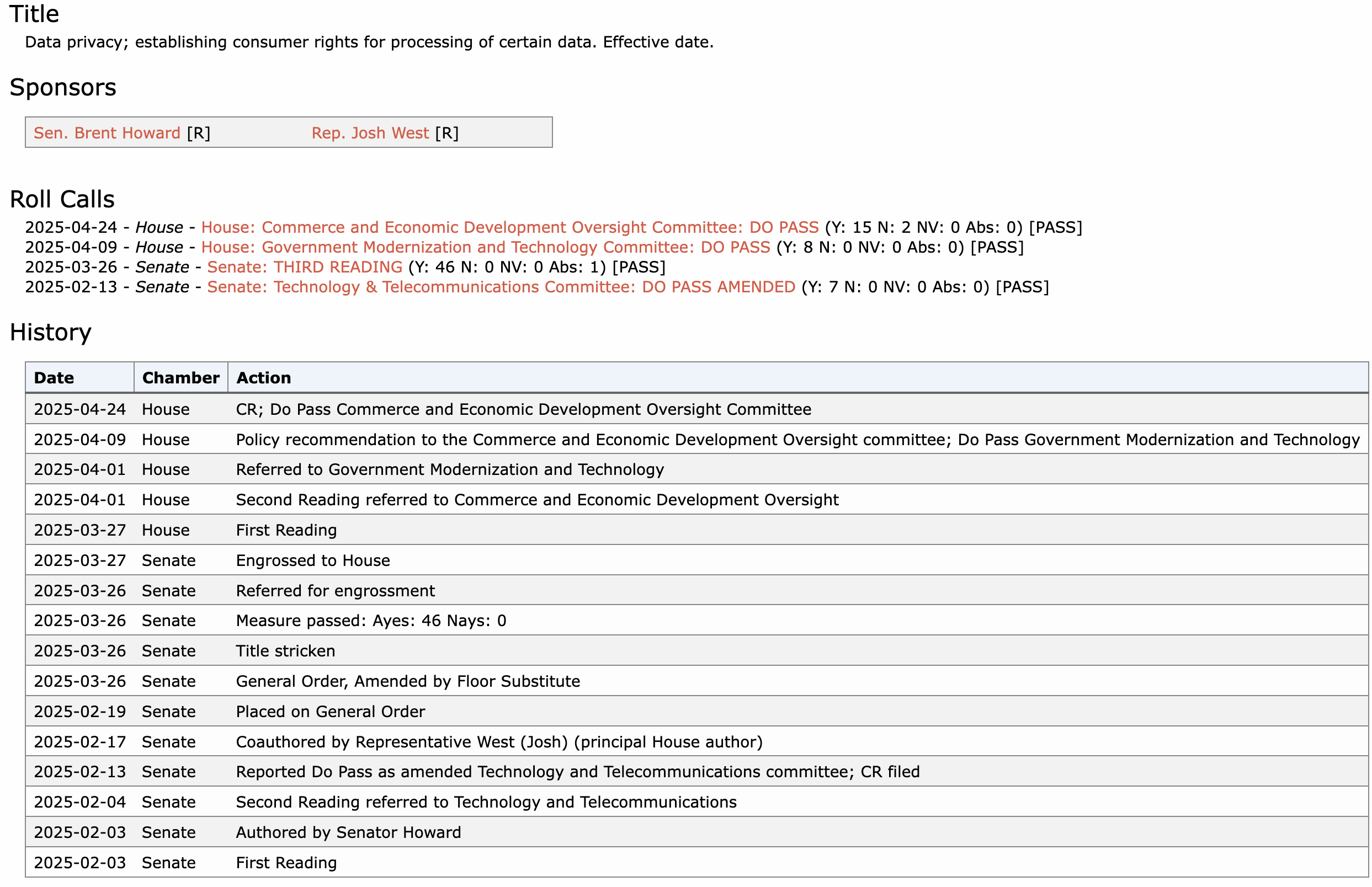Click the Title stricken history row
The image size is (1372, 887).
(x=285, y=651)
